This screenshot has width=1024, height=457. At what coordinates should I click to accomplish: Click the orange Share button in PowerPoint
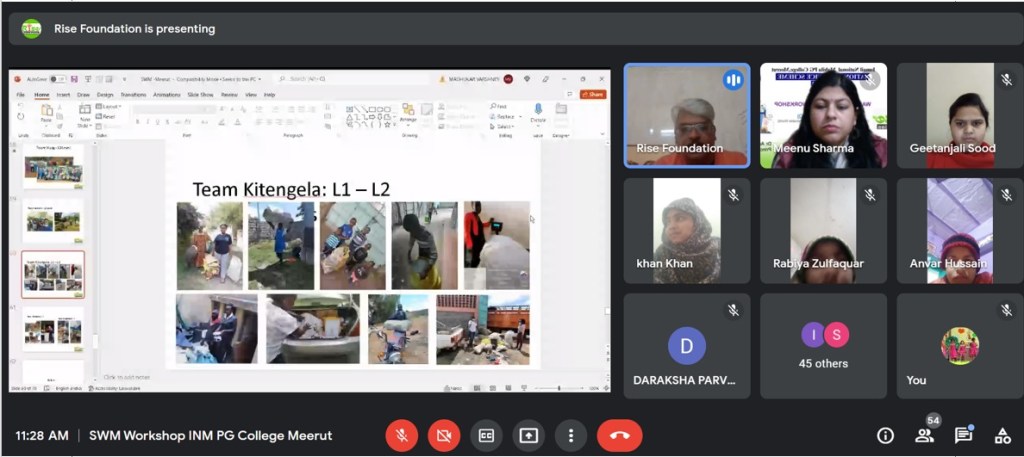593,94
